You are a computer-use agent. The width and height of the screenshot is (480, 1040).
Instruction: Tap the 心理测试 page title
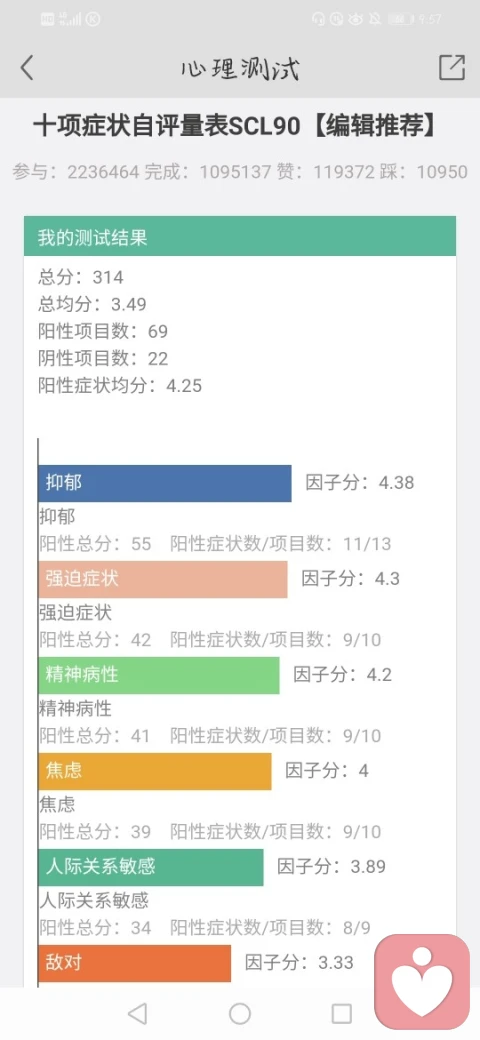[240, 68]
